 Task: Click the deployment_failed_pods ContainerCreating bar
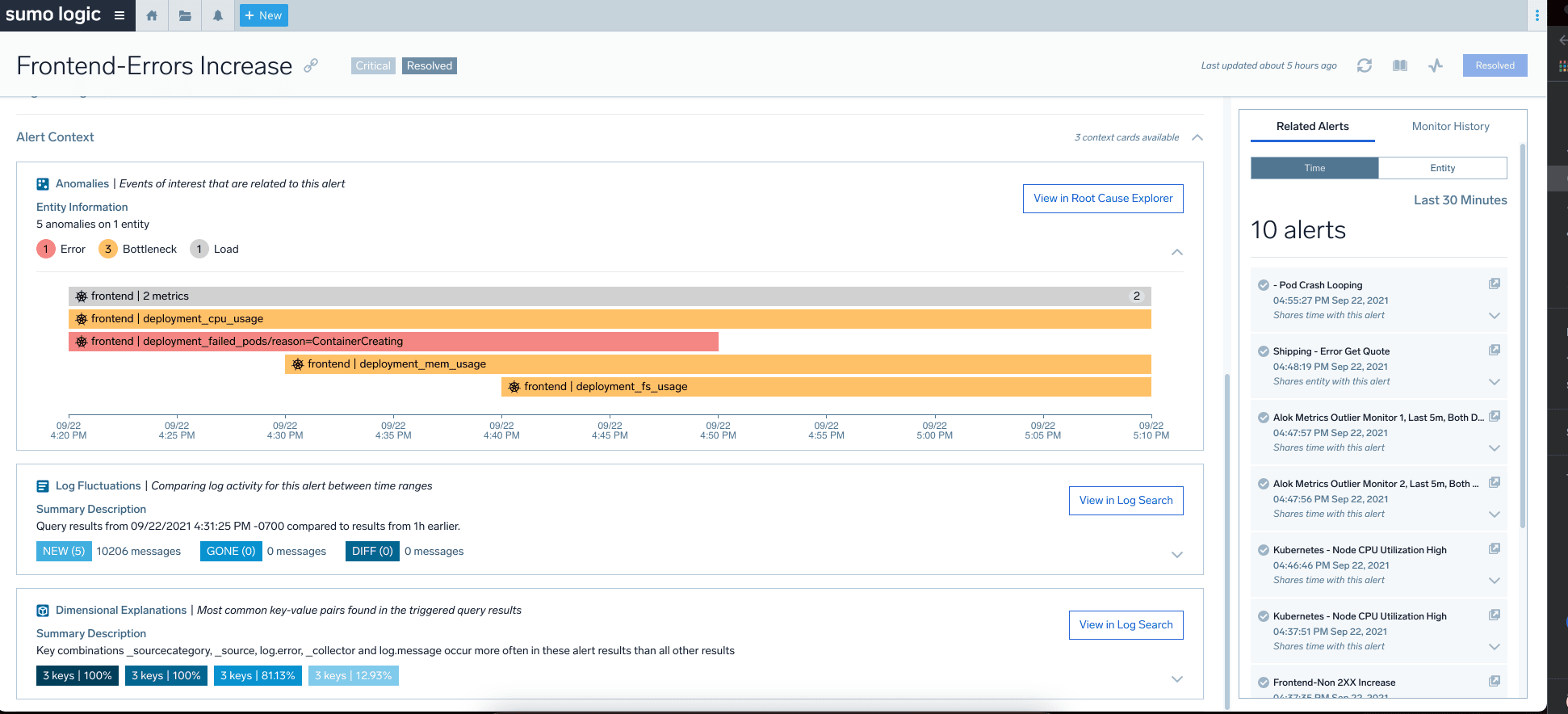tap(393, 342)
